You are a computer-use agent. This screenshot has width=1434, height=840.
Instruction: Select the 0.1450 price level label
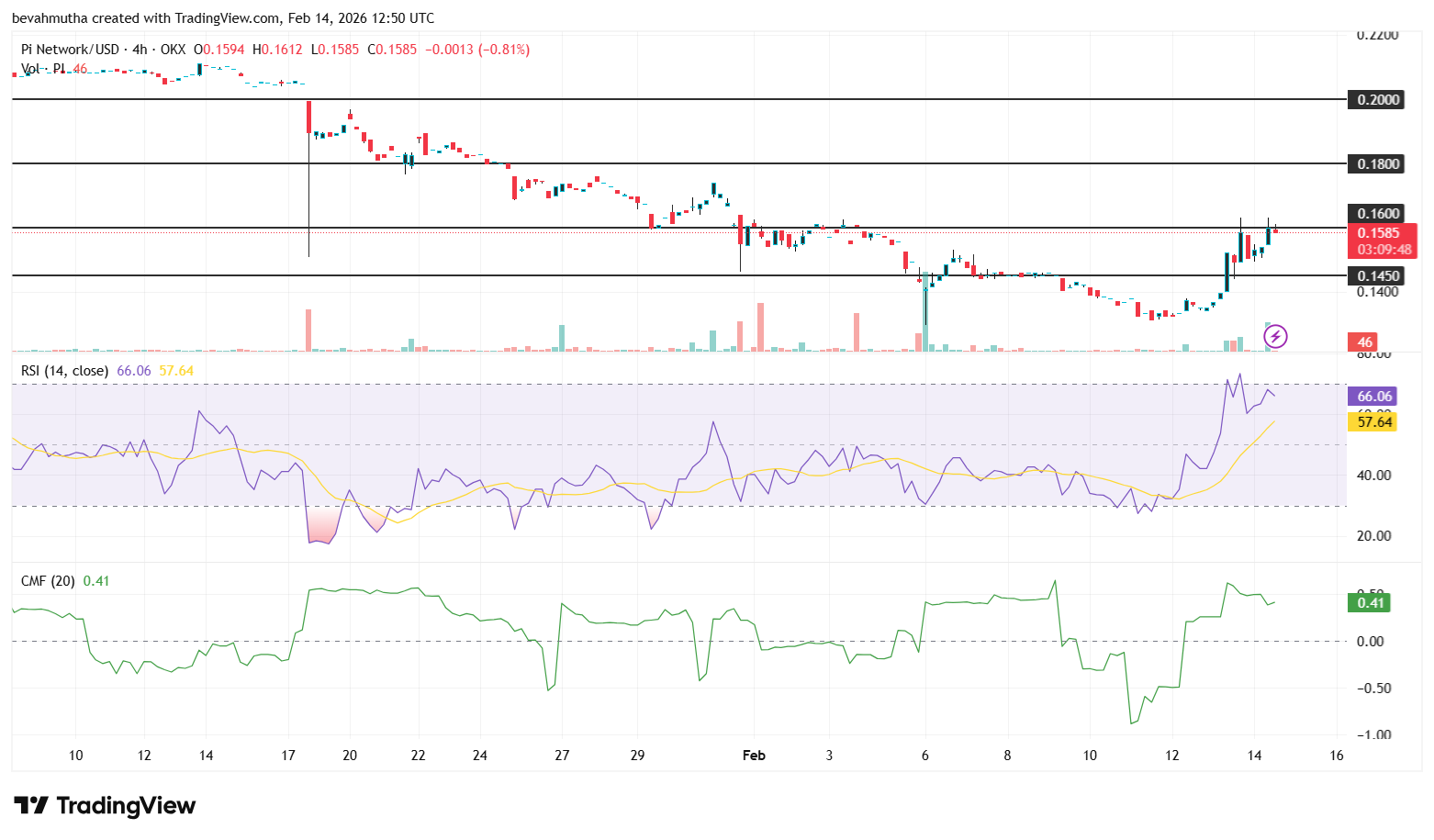click(x=1374, y=275)
